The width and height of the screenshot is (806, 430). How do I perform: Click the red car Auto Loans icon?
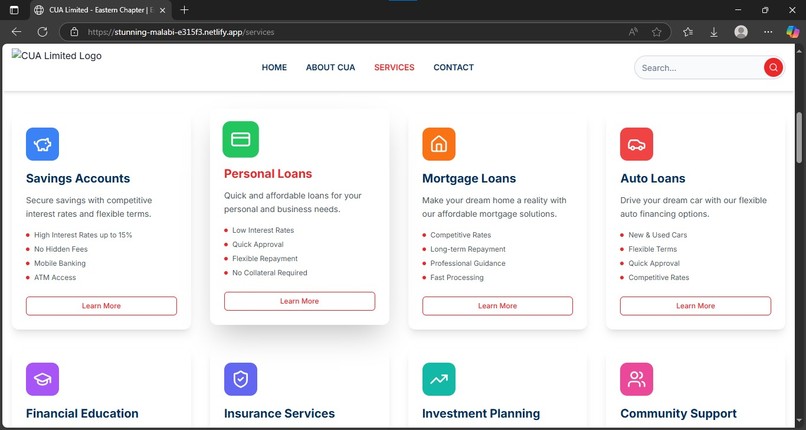pyautogui.click(x=636, y=144)
